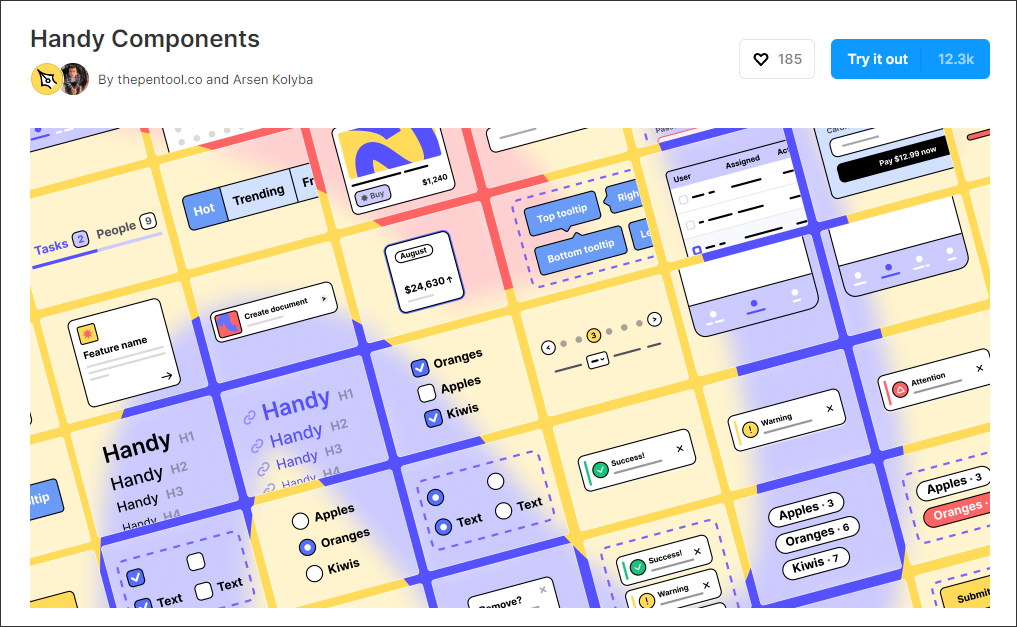
Task: Open the Handy Components cover image
Action: tap(510, 368)
